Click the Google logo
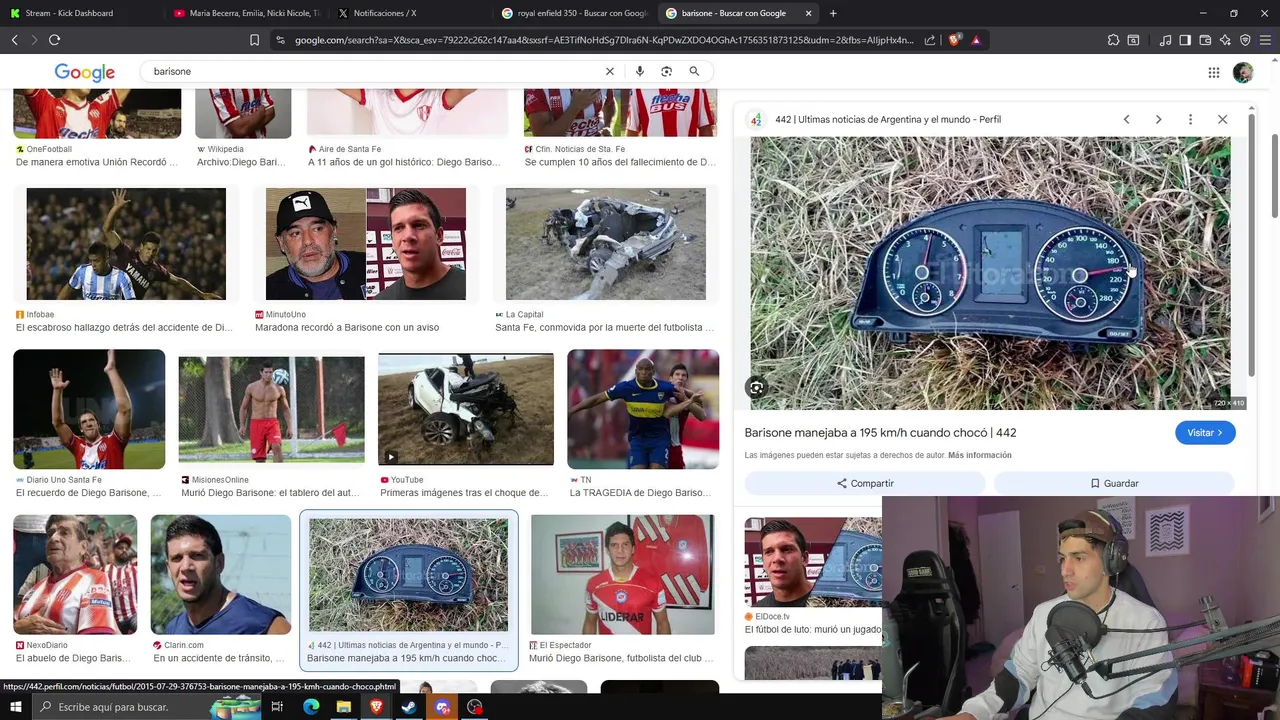The width and height of the screenshot is (1280, 720). [x=85, y=72]
